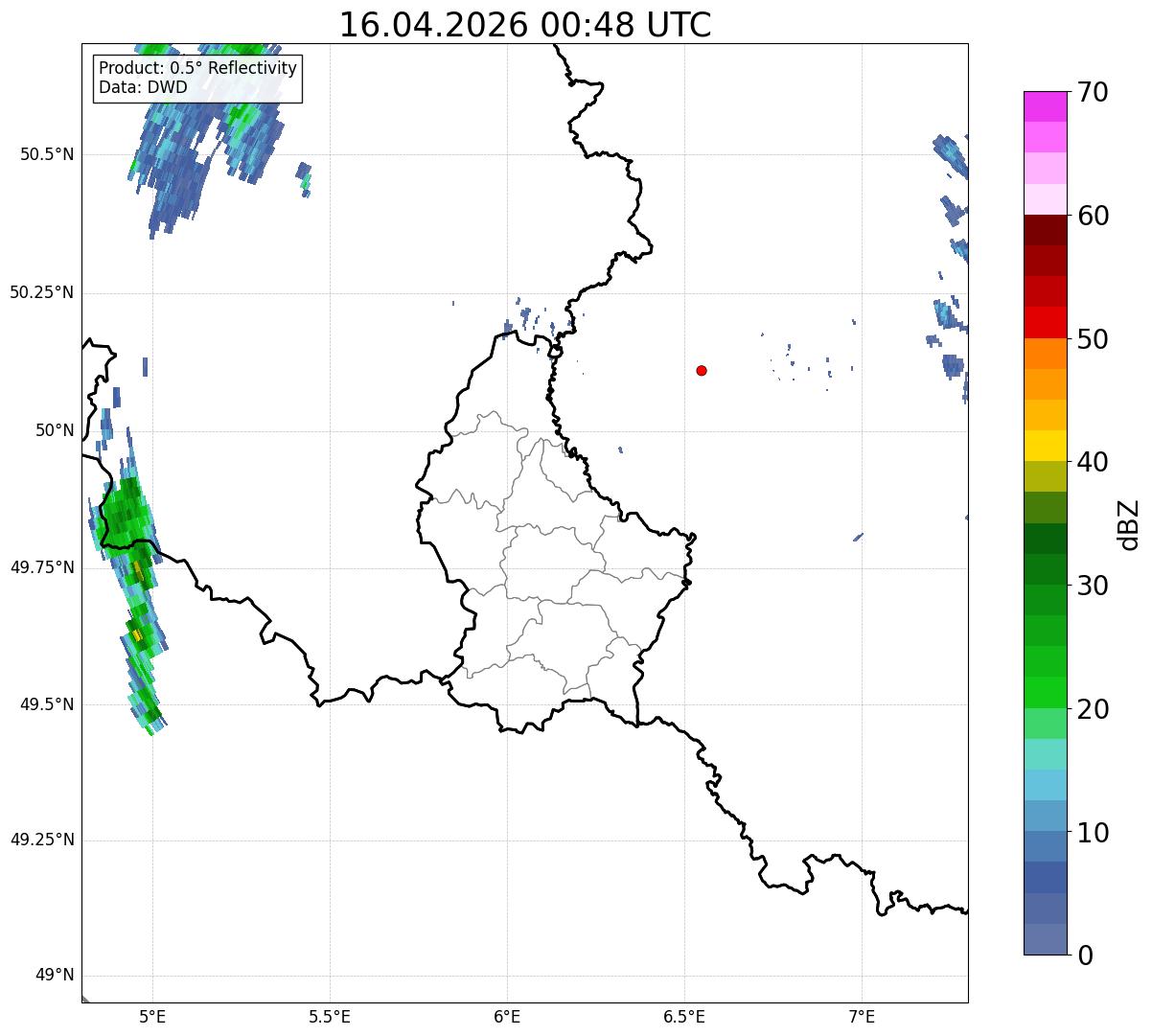Click the Product 0.5° Reflectivity info box
The width and height of the screenshot is (1152, 1036).
(197, 79)
